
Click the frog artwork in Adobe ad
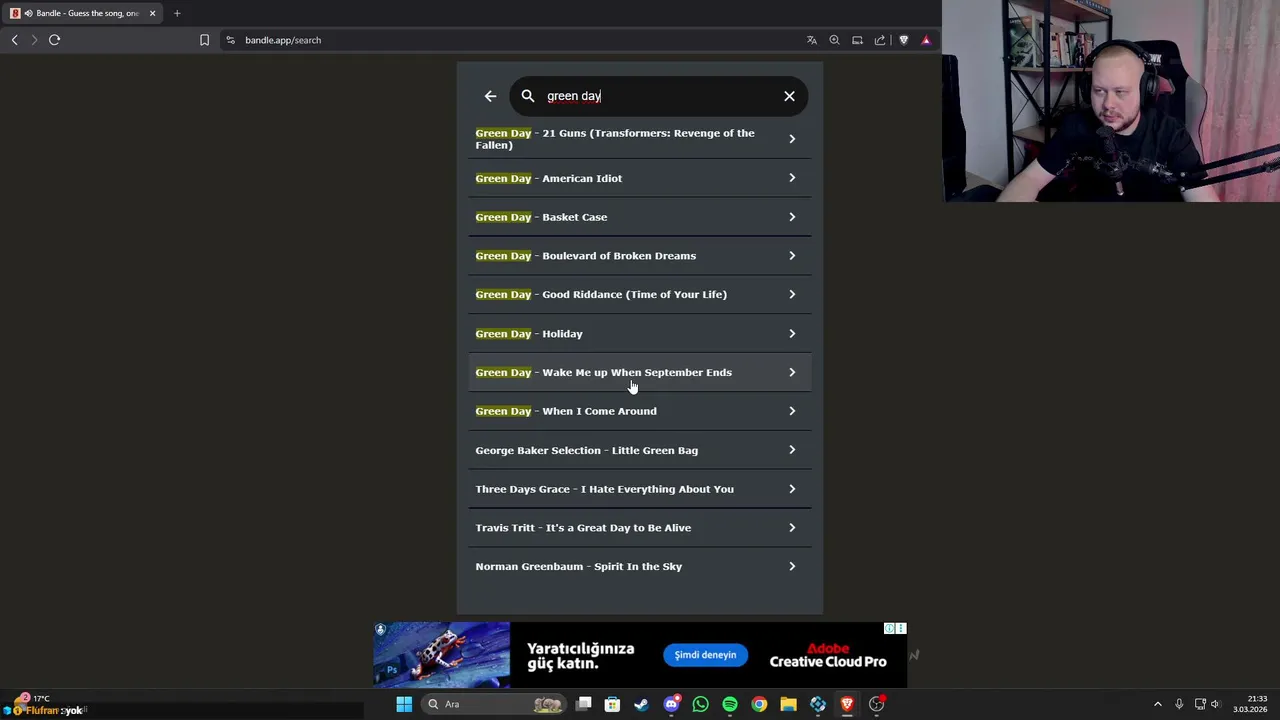(x=442, y=655)
